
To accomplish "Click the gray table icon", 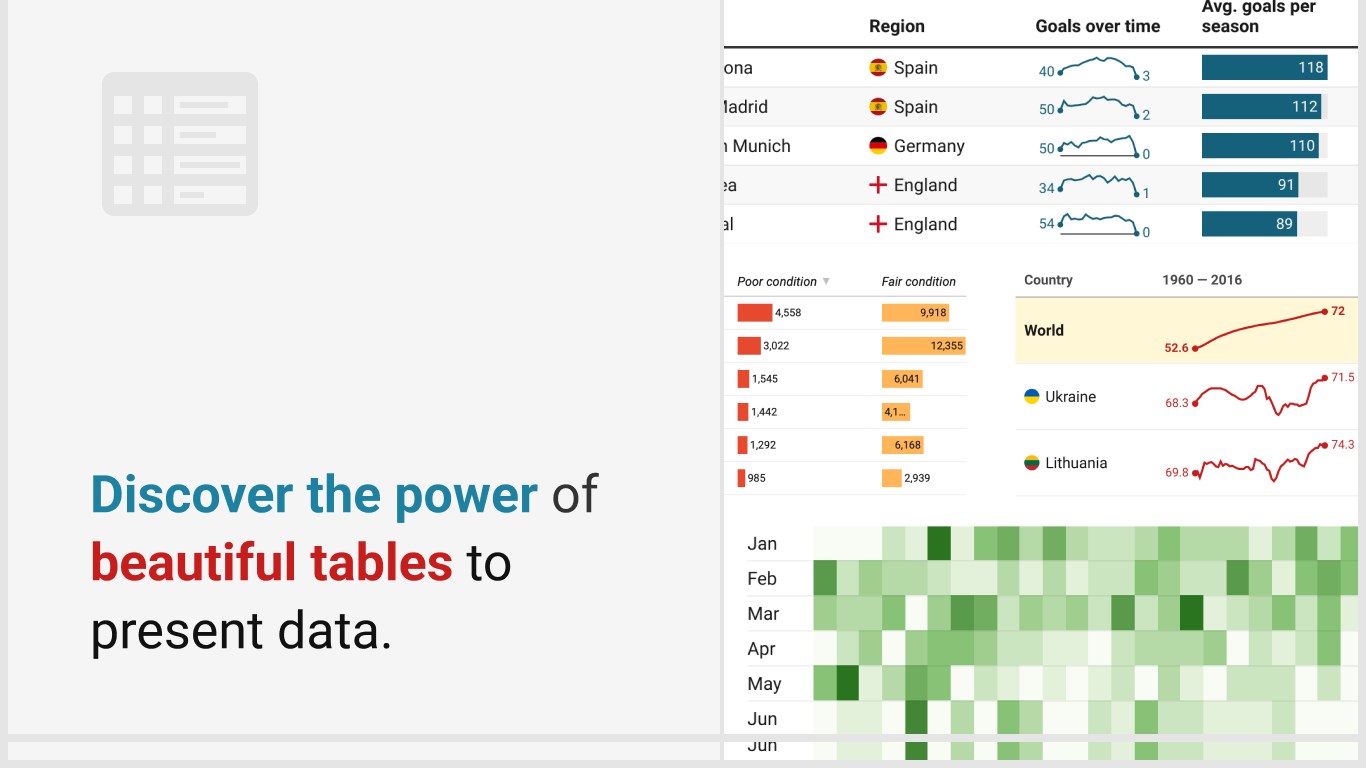I will 180,144.
